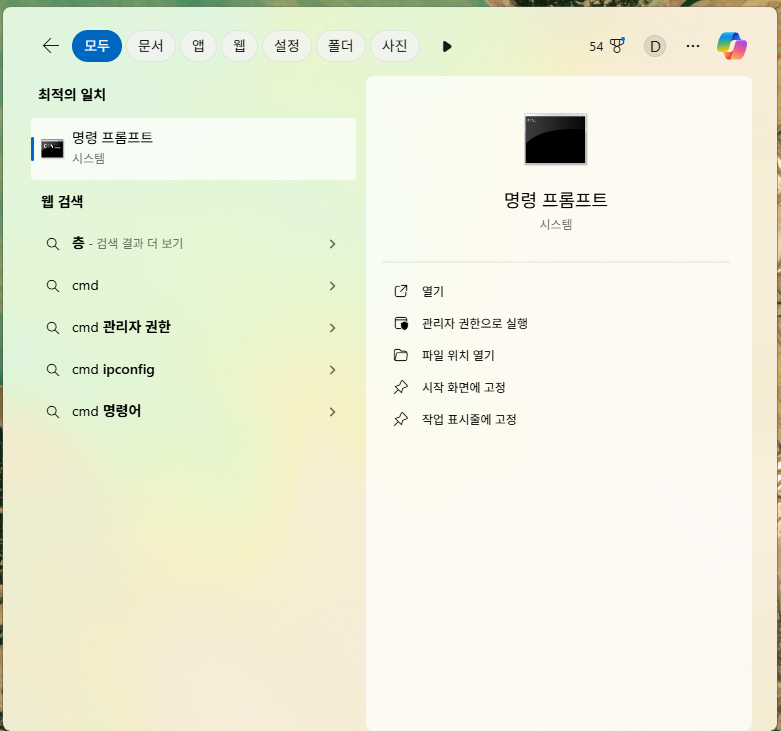781x731 pixels.
Task: Click 열기 to open Command Prompt
Action: [x=432, y=291]
